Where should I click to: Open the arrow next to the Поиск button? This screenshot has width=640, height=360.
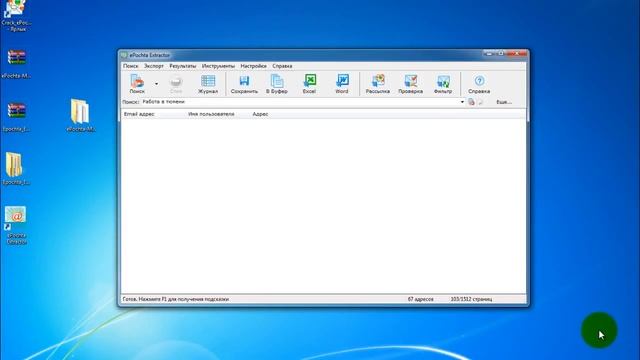point(156,84)
